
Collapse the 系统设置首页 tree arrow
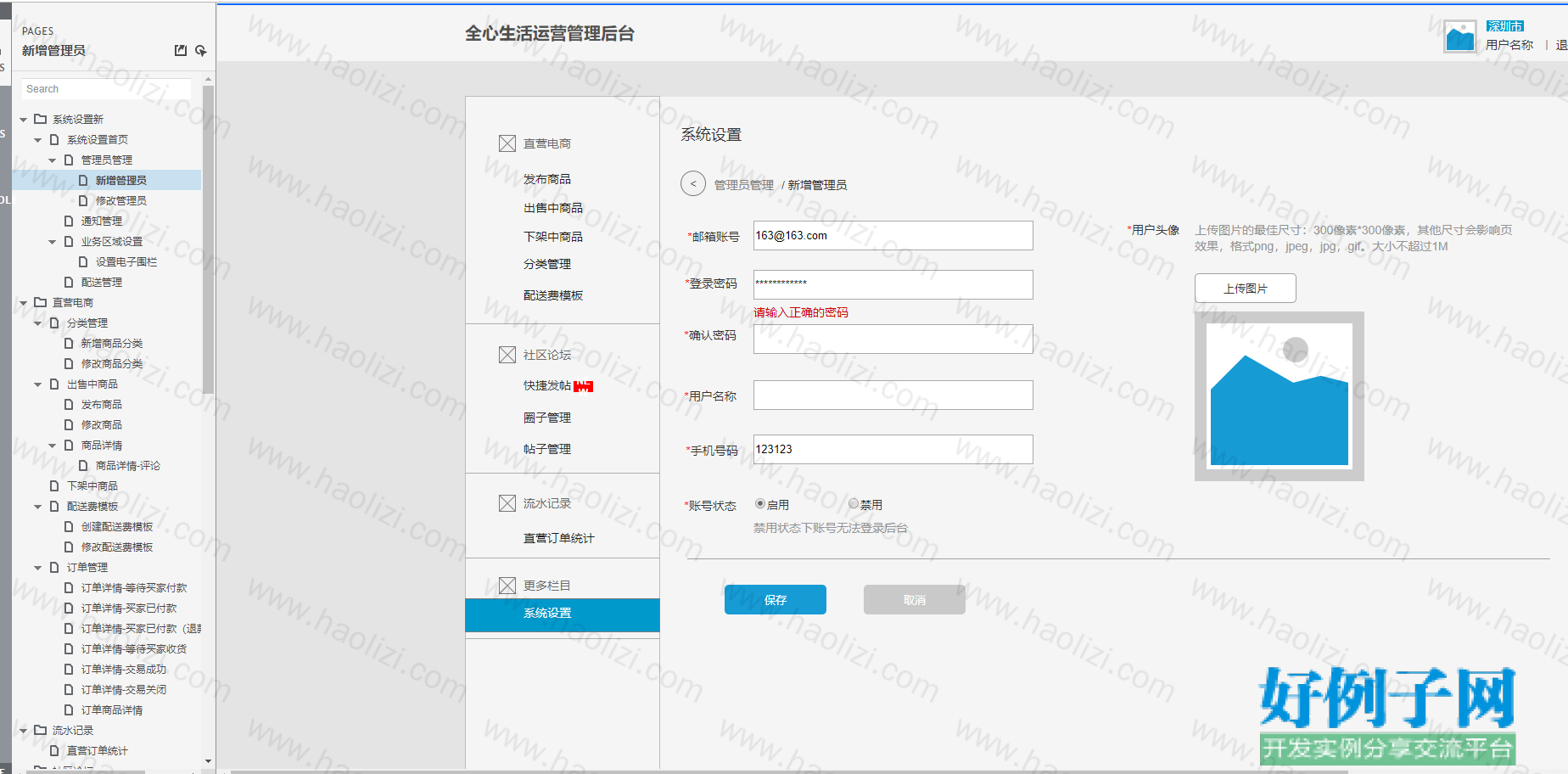coord(38,140)
